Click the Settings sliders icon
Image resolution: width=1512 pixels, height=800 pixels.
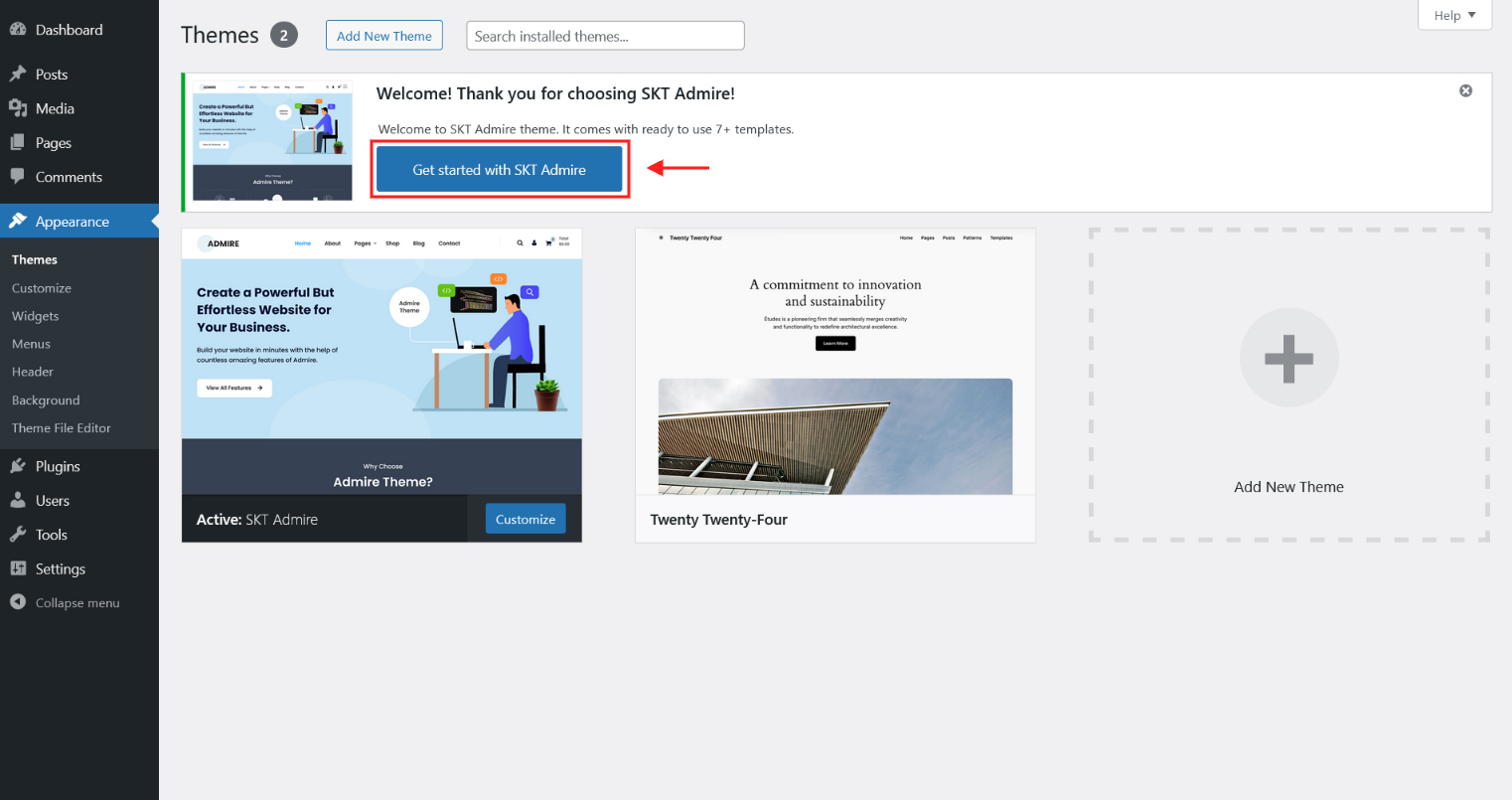(18, 568)
